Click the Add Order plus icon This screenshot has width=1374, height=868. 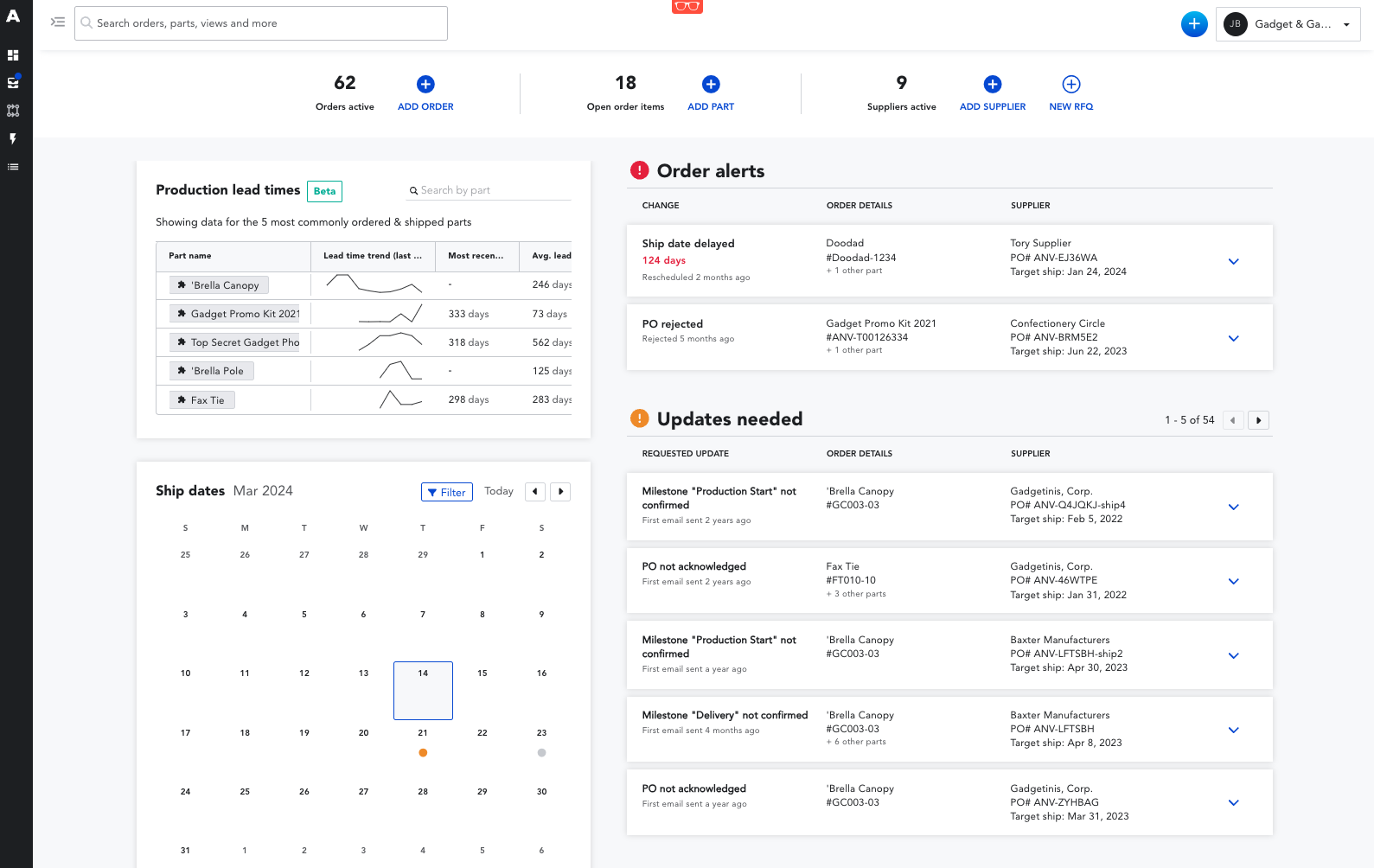(425, 84)
